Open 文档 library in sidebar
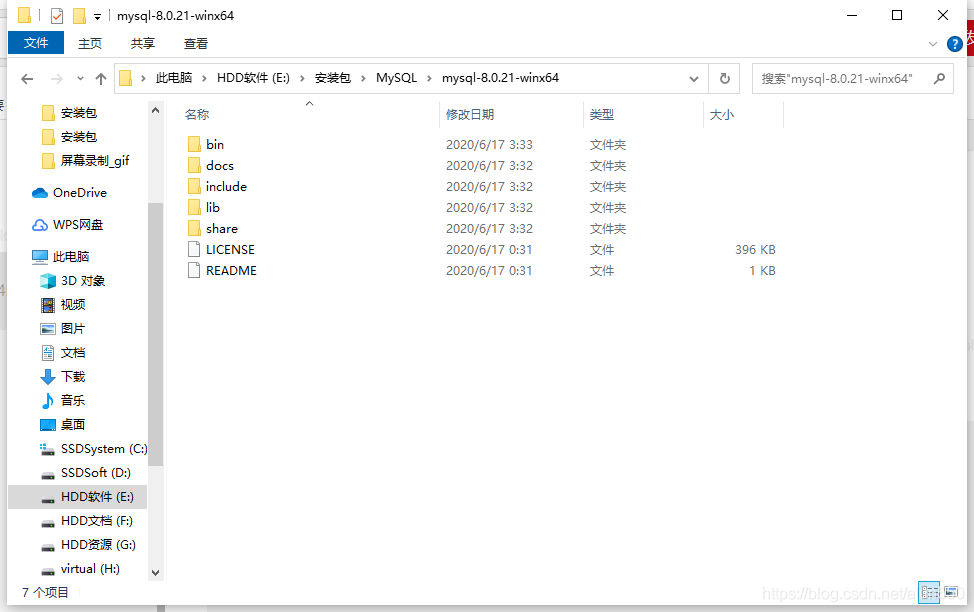Image resolution: width=974 pixels, height=612 pixels. 63,353
